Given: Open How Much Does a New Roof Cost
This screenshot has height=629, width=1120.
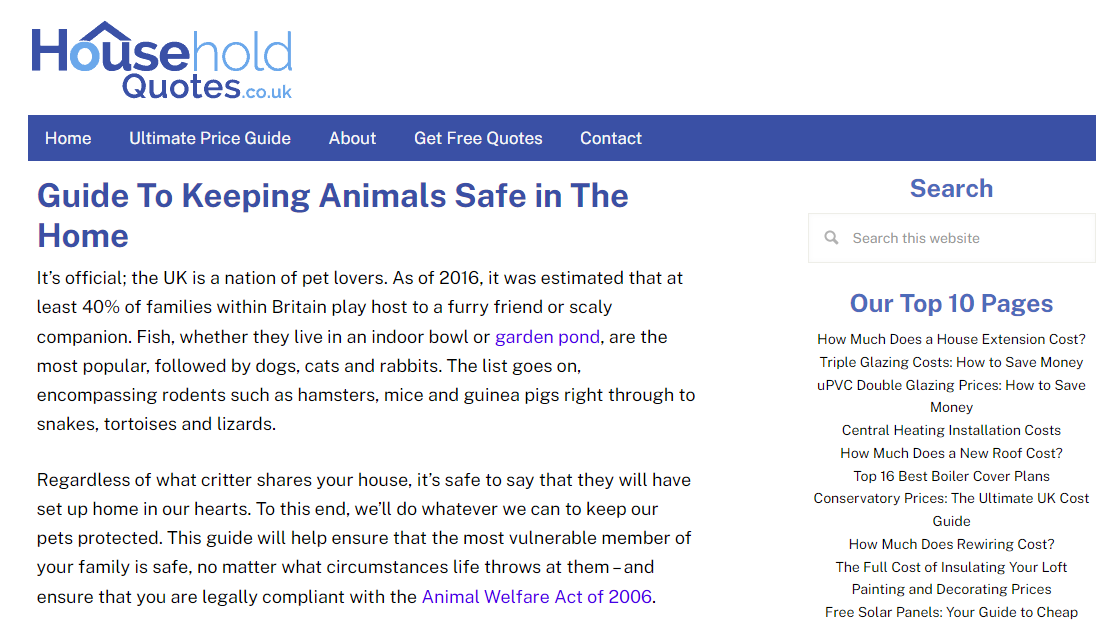Looking at the screenshot, I should pos(951,453).
